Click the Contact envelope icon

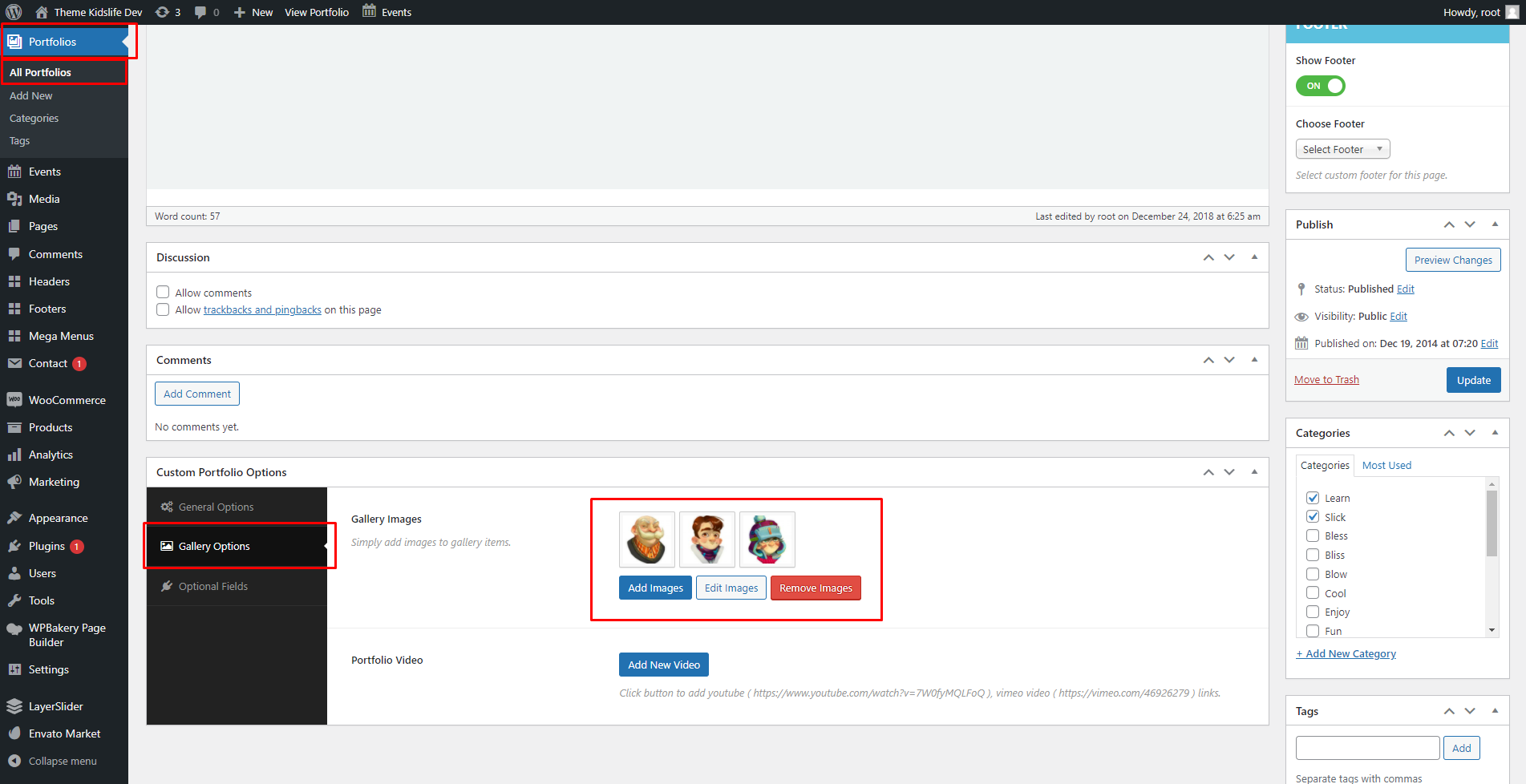click(x=14, y=363)
